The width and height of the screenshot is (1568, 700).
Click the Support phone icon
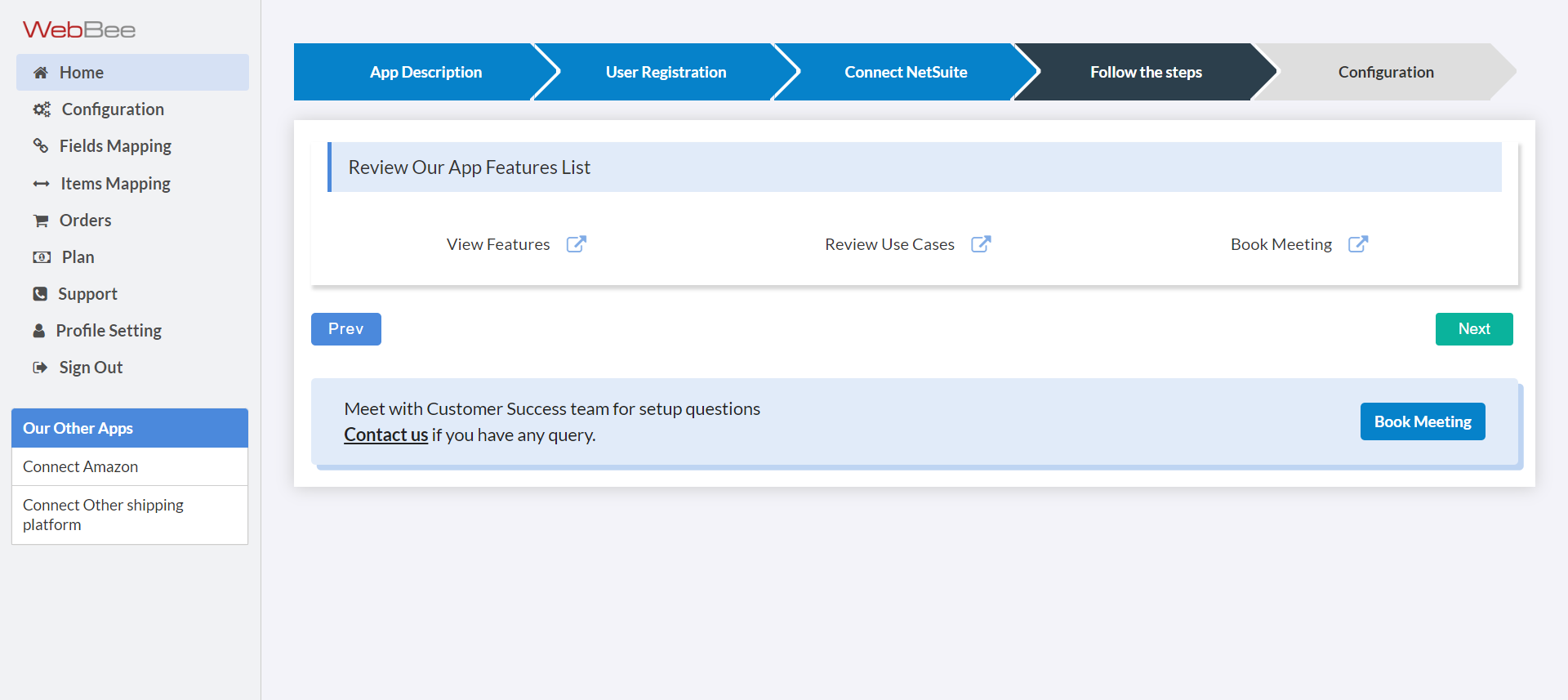40,294
